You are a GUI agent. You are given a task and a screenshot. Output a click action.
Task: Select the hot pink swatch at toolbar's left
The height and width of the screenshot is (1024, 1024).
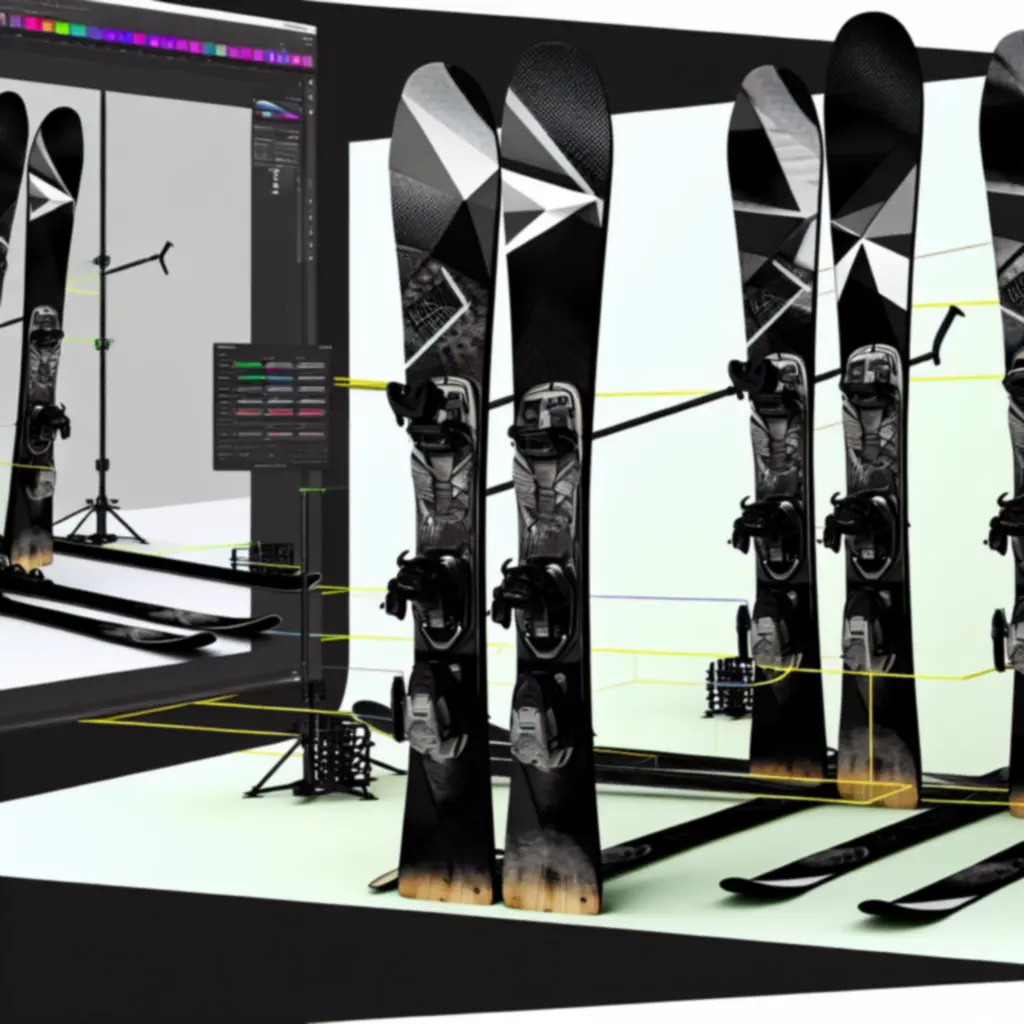coord(32,24)
